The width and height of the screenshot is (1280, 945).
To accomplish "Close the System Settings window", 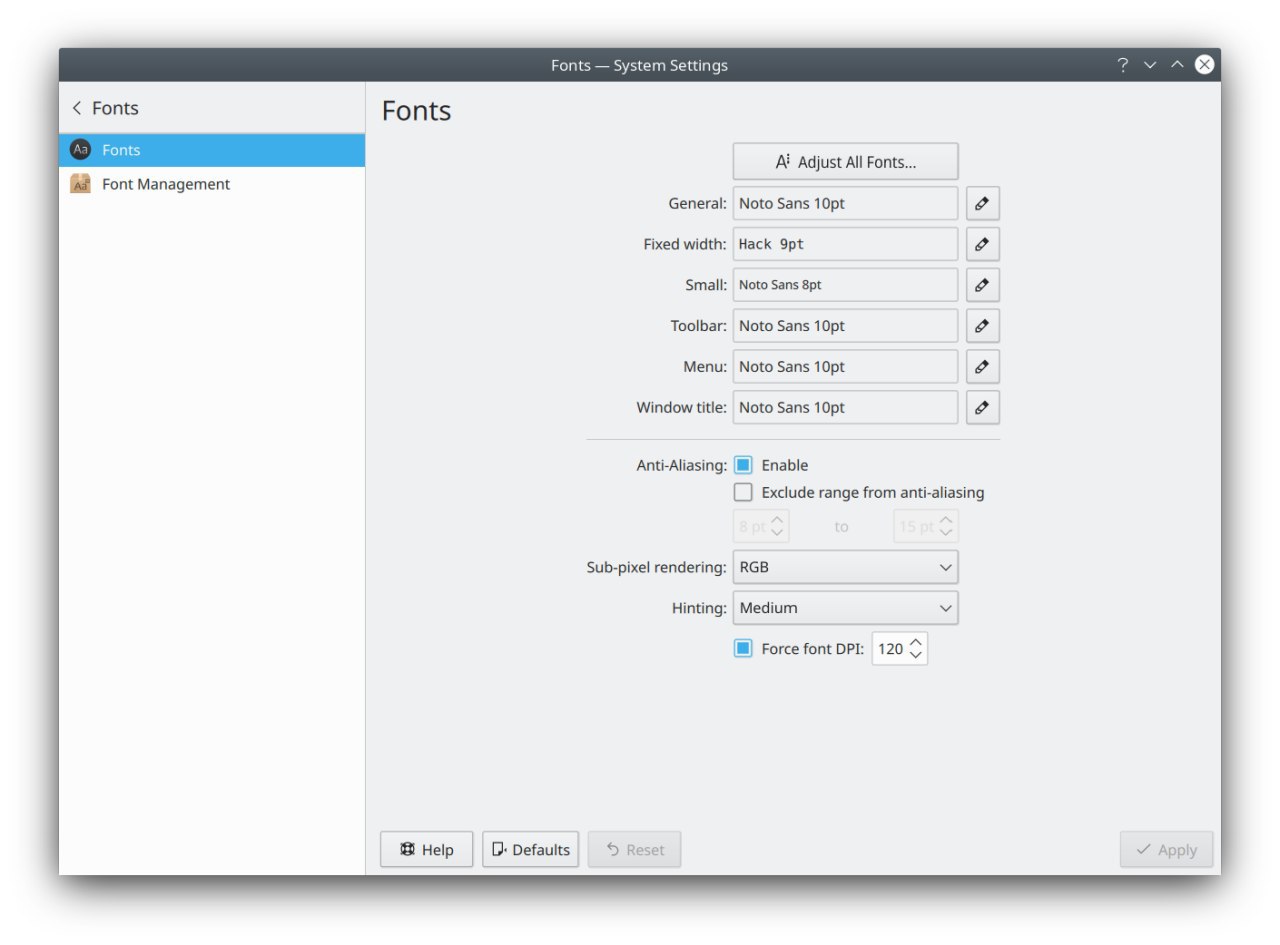I will tap(1205, 65).
